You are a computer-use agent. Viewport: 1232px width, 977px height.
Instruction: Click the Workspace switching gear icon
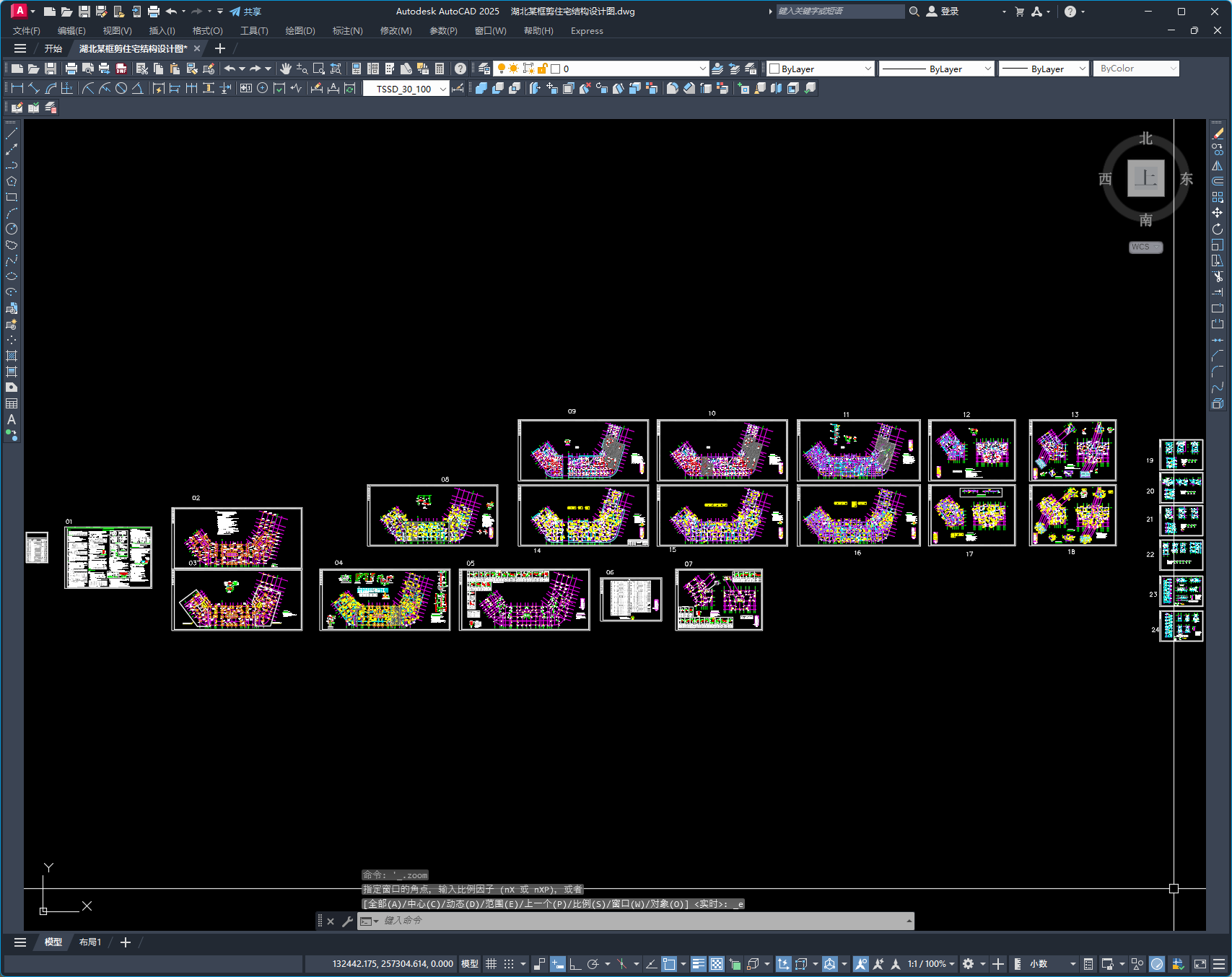pos(969,964)
